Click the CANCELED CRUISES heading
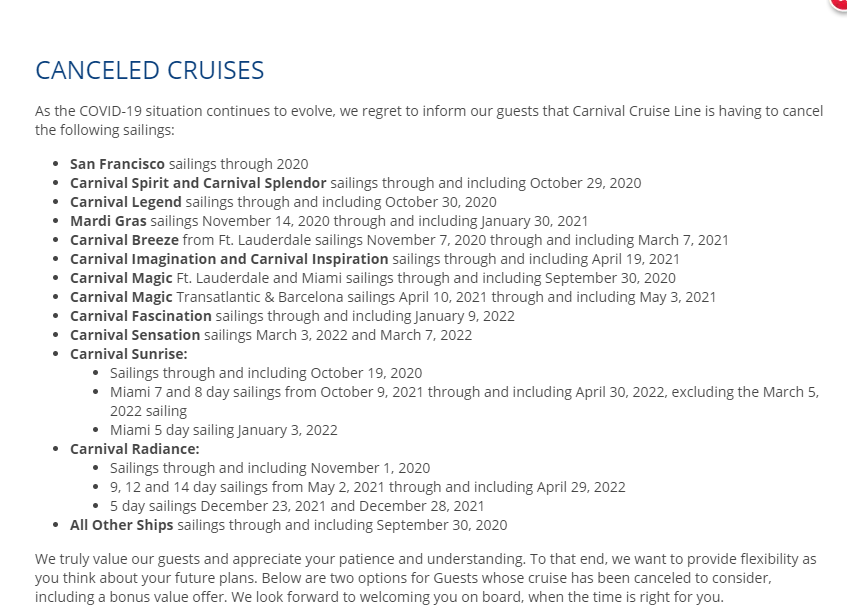This screenshot has height=614, width=847. (150, 70)
